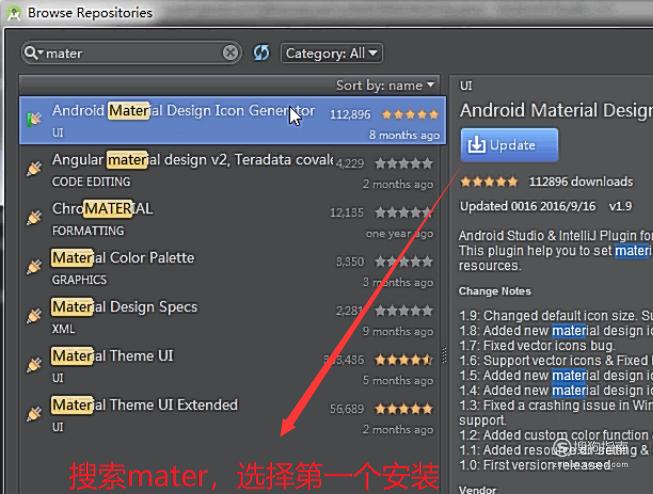Open the search history magnifier icon
The height and width of the screenshot is (494, 653).
tap(33, 53)
